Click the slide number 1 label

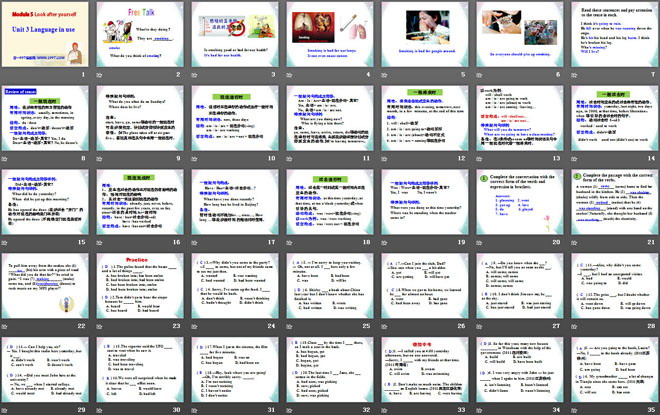pyautogui.click(x=83, y=74)
